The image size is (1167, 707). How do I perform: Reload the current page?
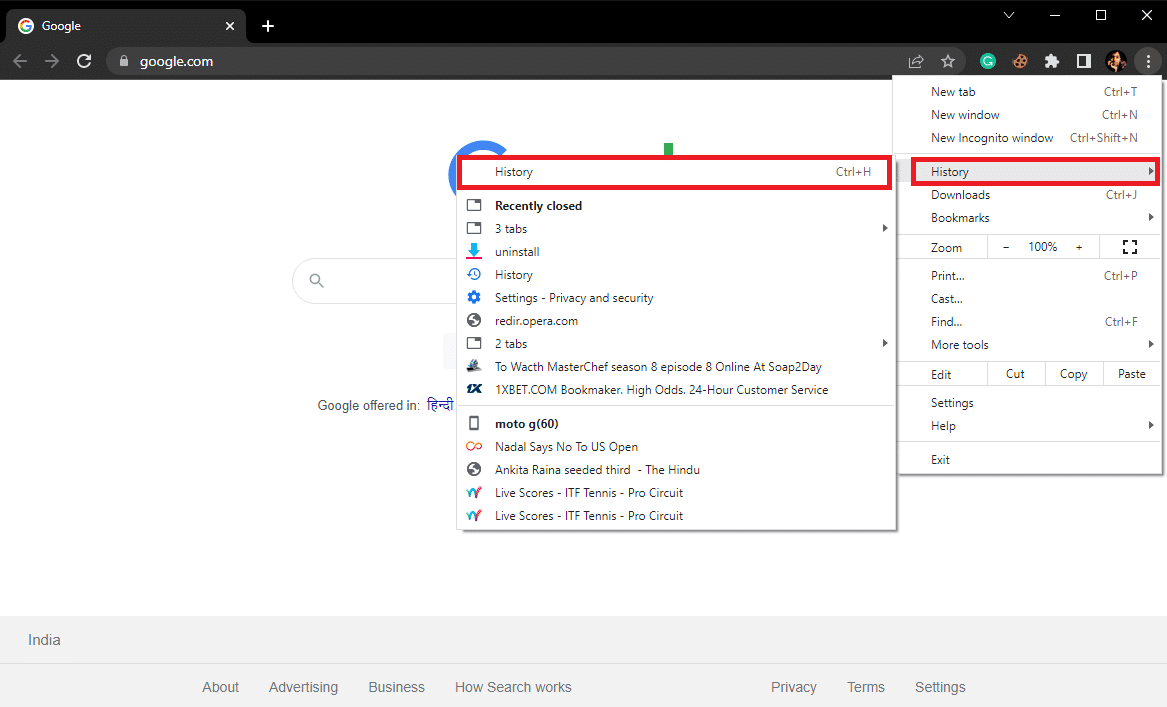pos(84,61)
